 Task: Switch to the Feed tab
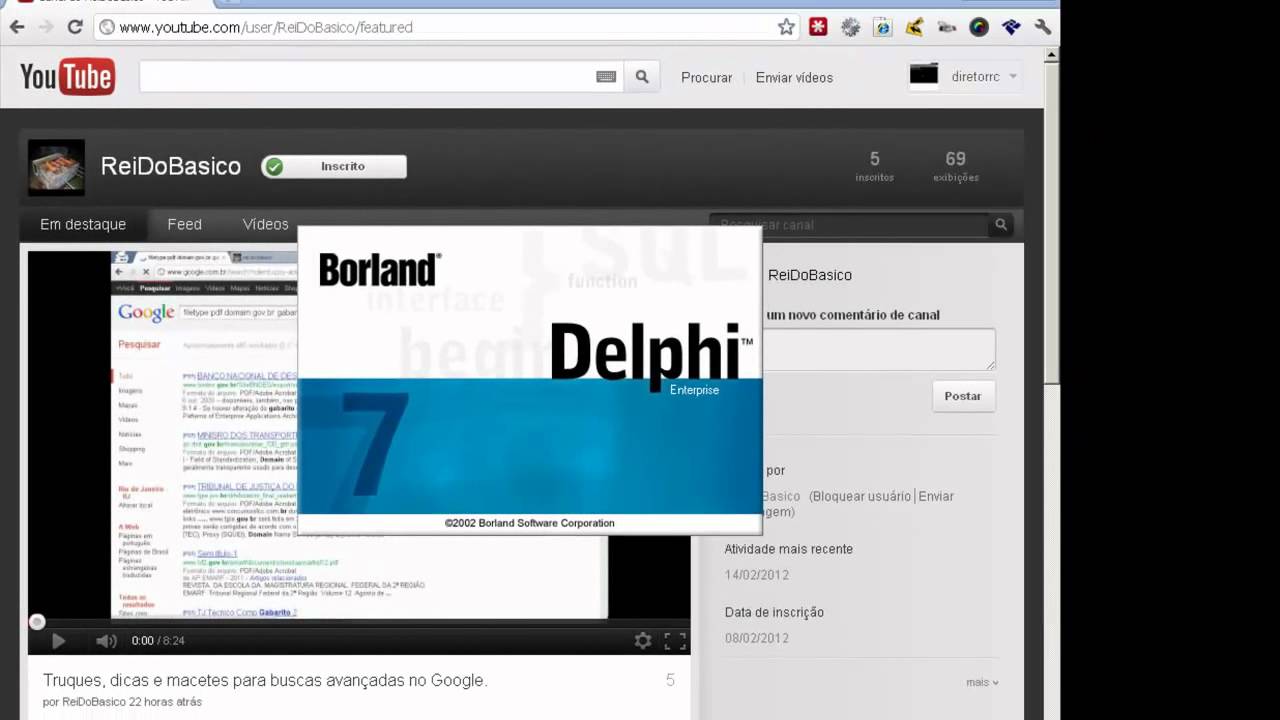[x=184, y=224]
